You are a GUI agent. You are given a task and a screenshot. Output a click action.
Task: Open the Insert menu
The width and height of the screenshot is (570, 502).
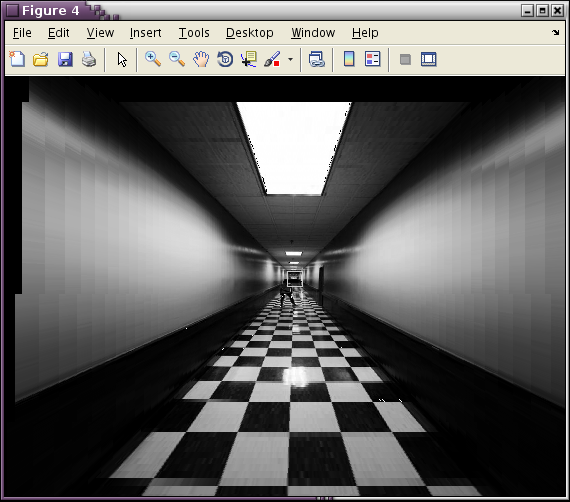pos(145,33)
